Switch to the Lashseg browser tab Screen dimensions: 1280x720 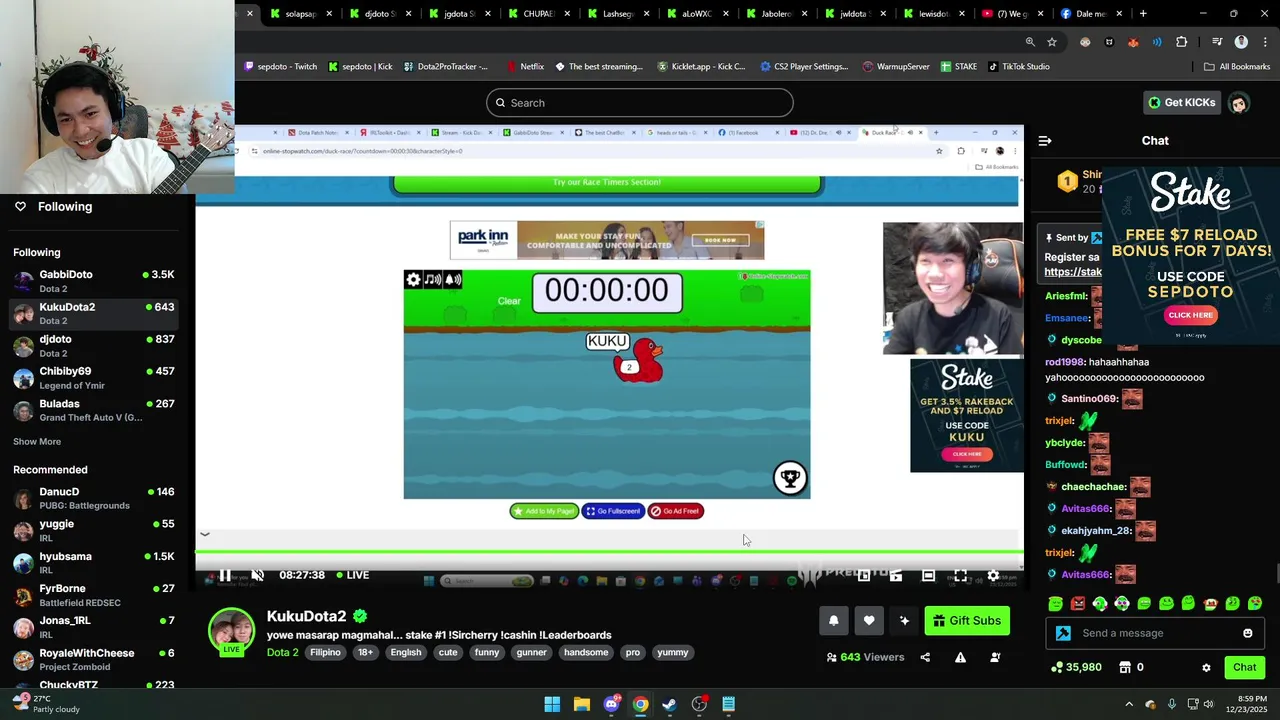click(x=618, y=14)
